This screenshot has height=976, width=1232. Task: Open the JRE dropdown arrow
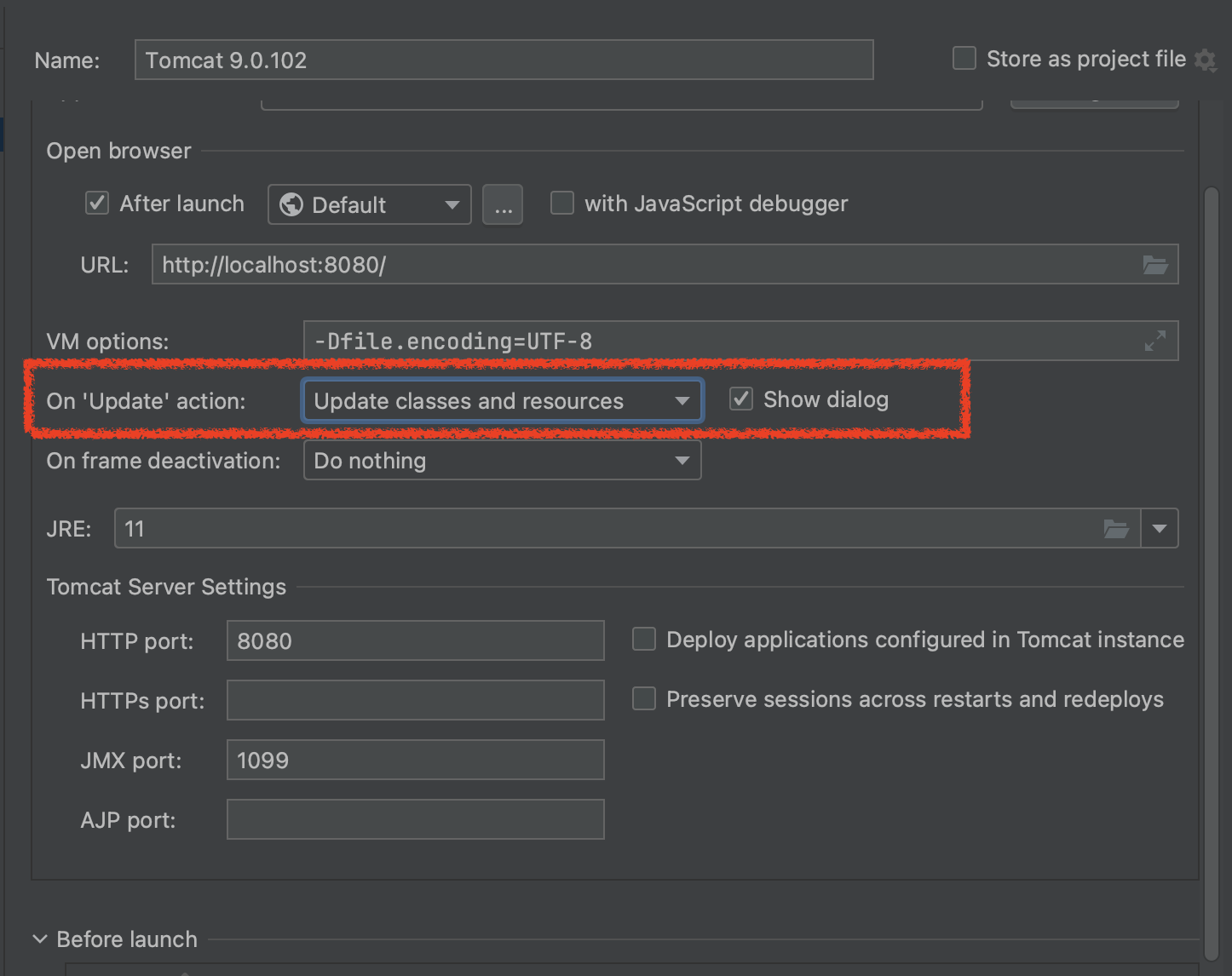pyautogui.click(x=1160, y=529)
